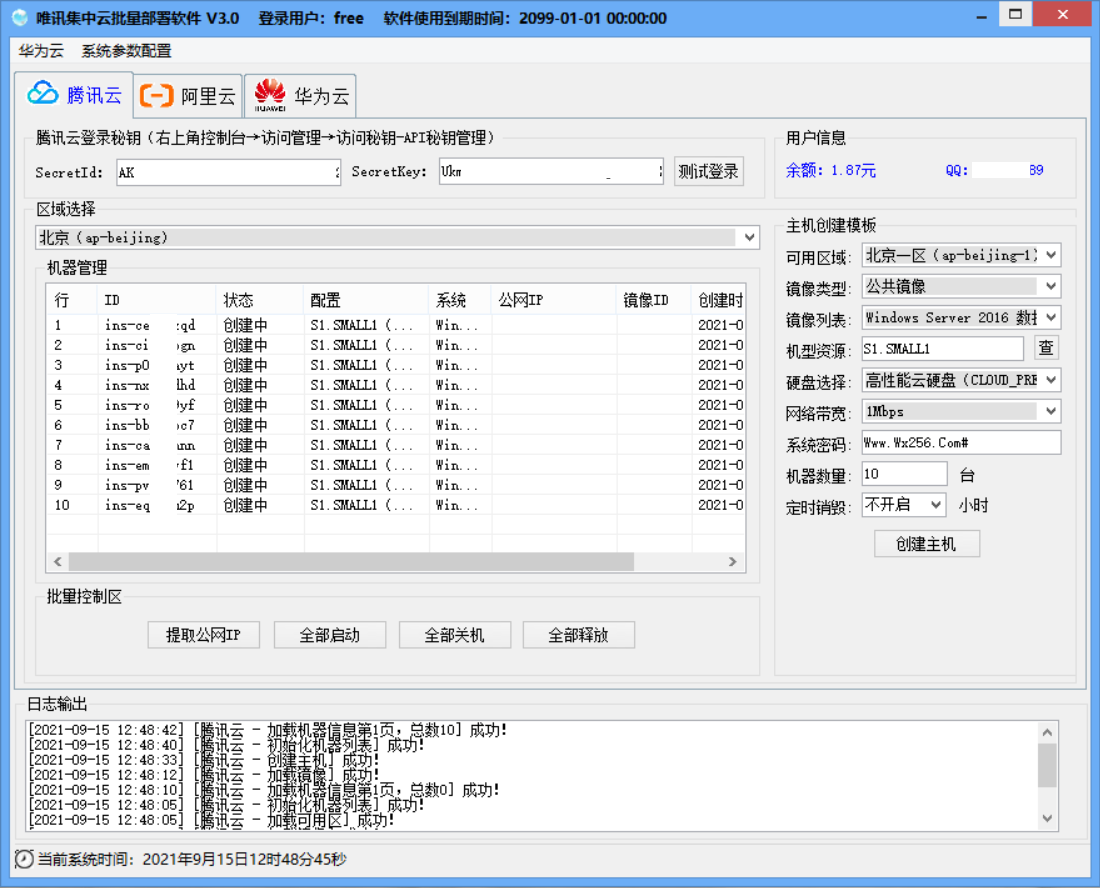This screenshot has height=888, width=1100.
Task: Expand the 网络带宽 1Mbps dropdown
Action: point(1050,411)
